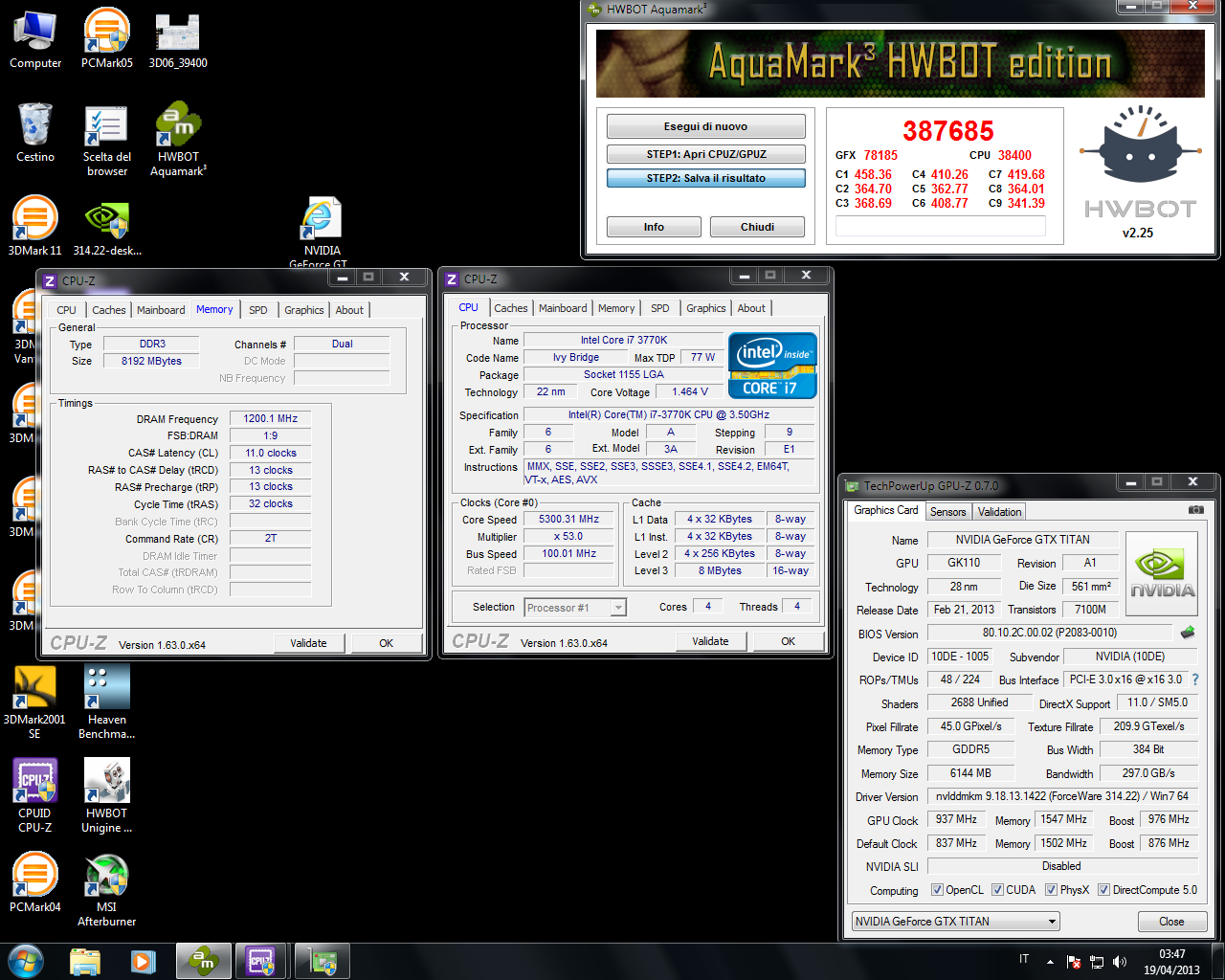Switch to Caches tab in right CPU-Z
1225x980 pixels.
pos(511,308)
